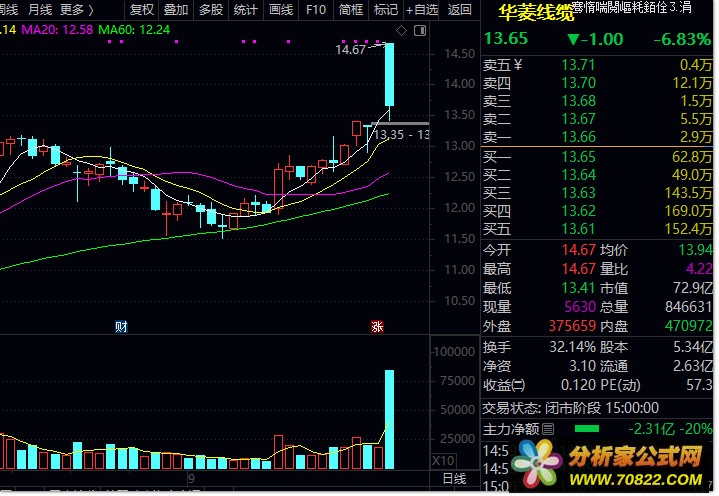The height and width of the screenshot is (496, 719).
Task: Select the 卖三 price 13.68 row
Action: click(597, 101)
